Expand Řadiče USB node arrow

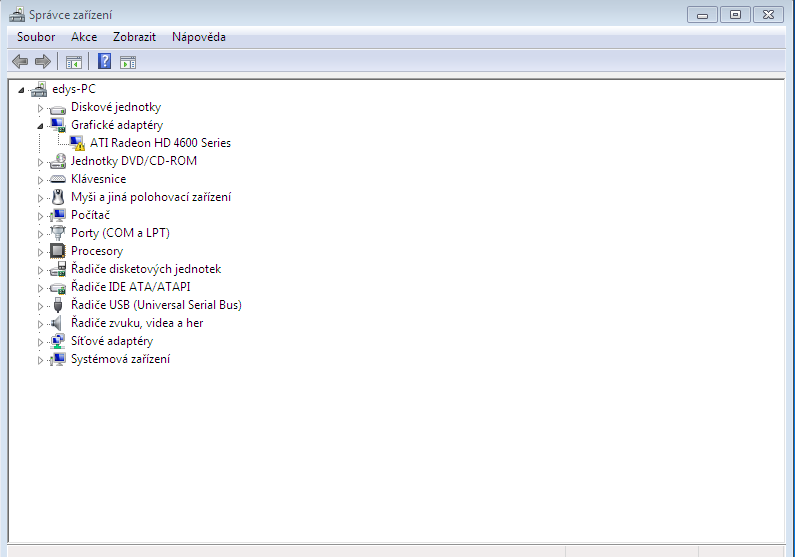coord(40,306)
